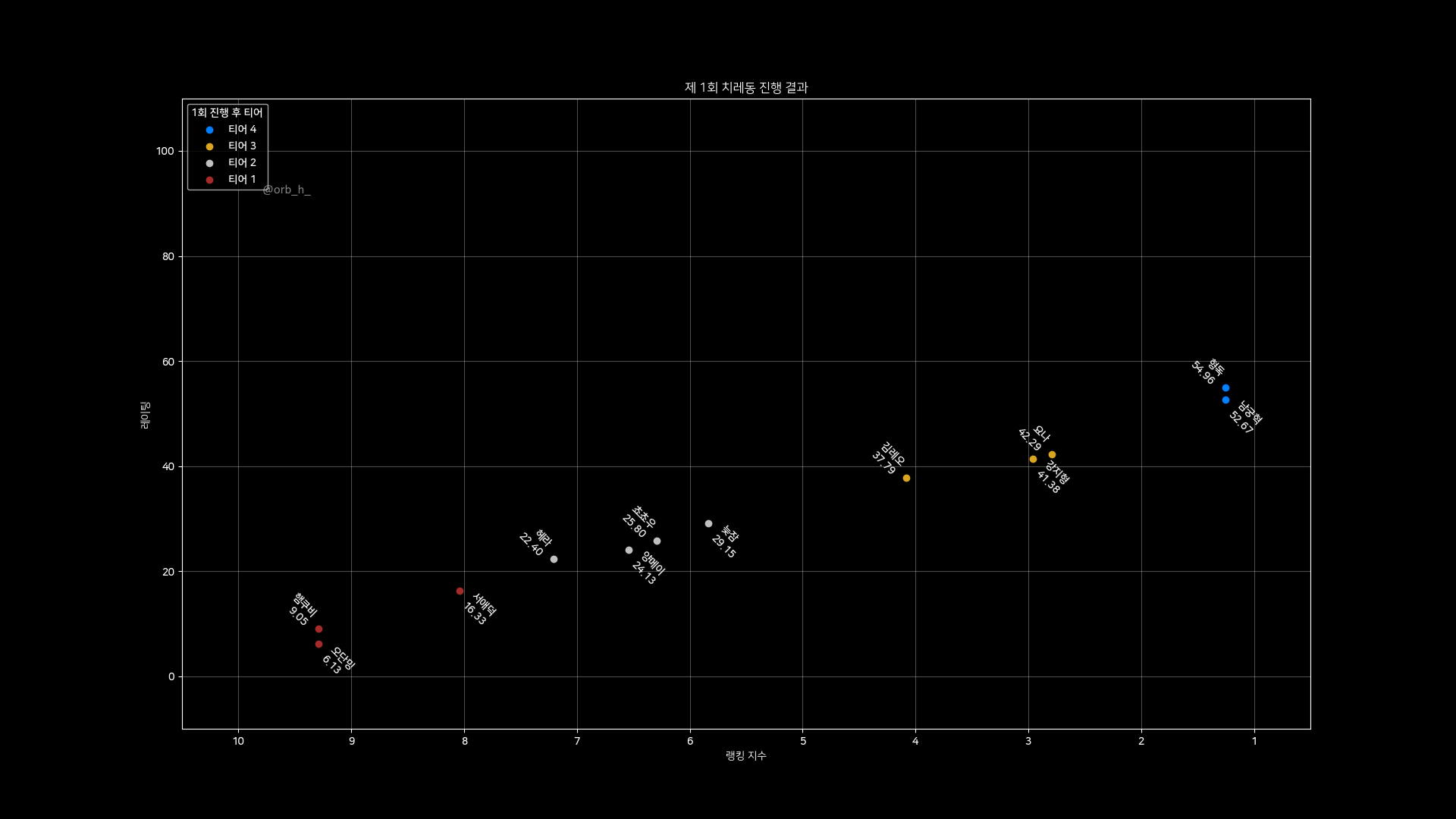Click the blue Tier 4 legend marker
Image resolution: width=1456 pixels, height=819 pixels.
210,130
